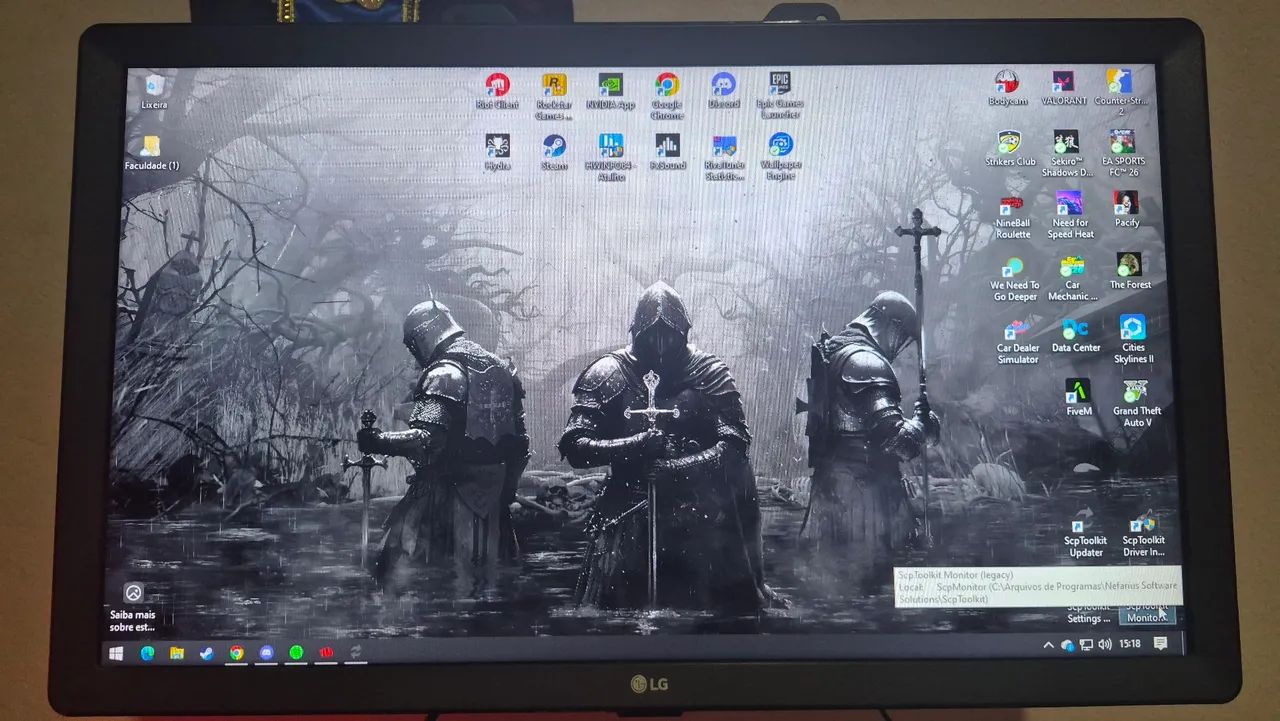Image resolution: width=1280 pixels, height=721 pixels.
Task: Select the Sekiro Shadows Die icon
Action: pyautogui.click(x=1067, y=154)
